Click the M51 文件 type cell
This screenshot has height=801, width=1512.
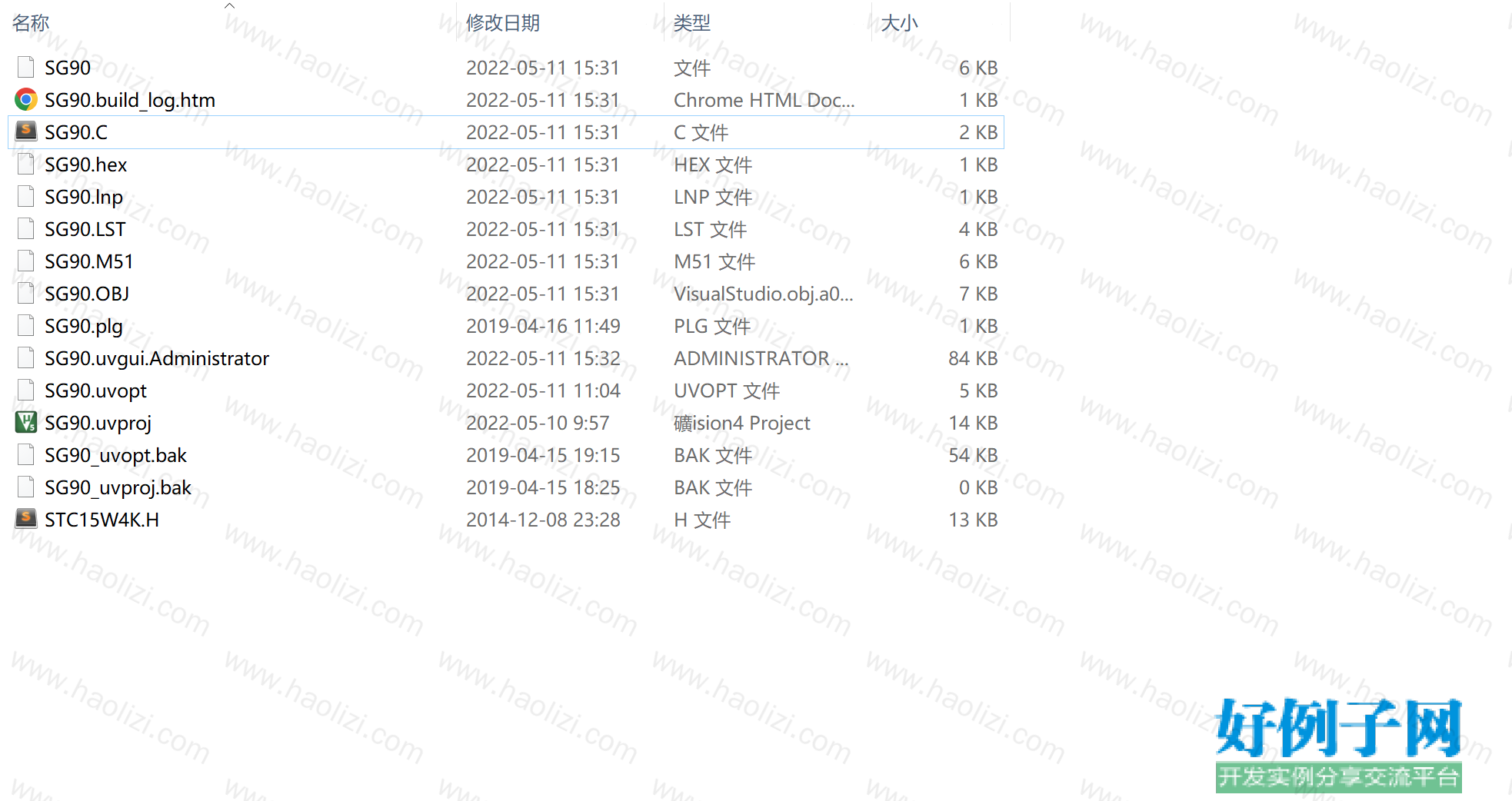(714, 261)
